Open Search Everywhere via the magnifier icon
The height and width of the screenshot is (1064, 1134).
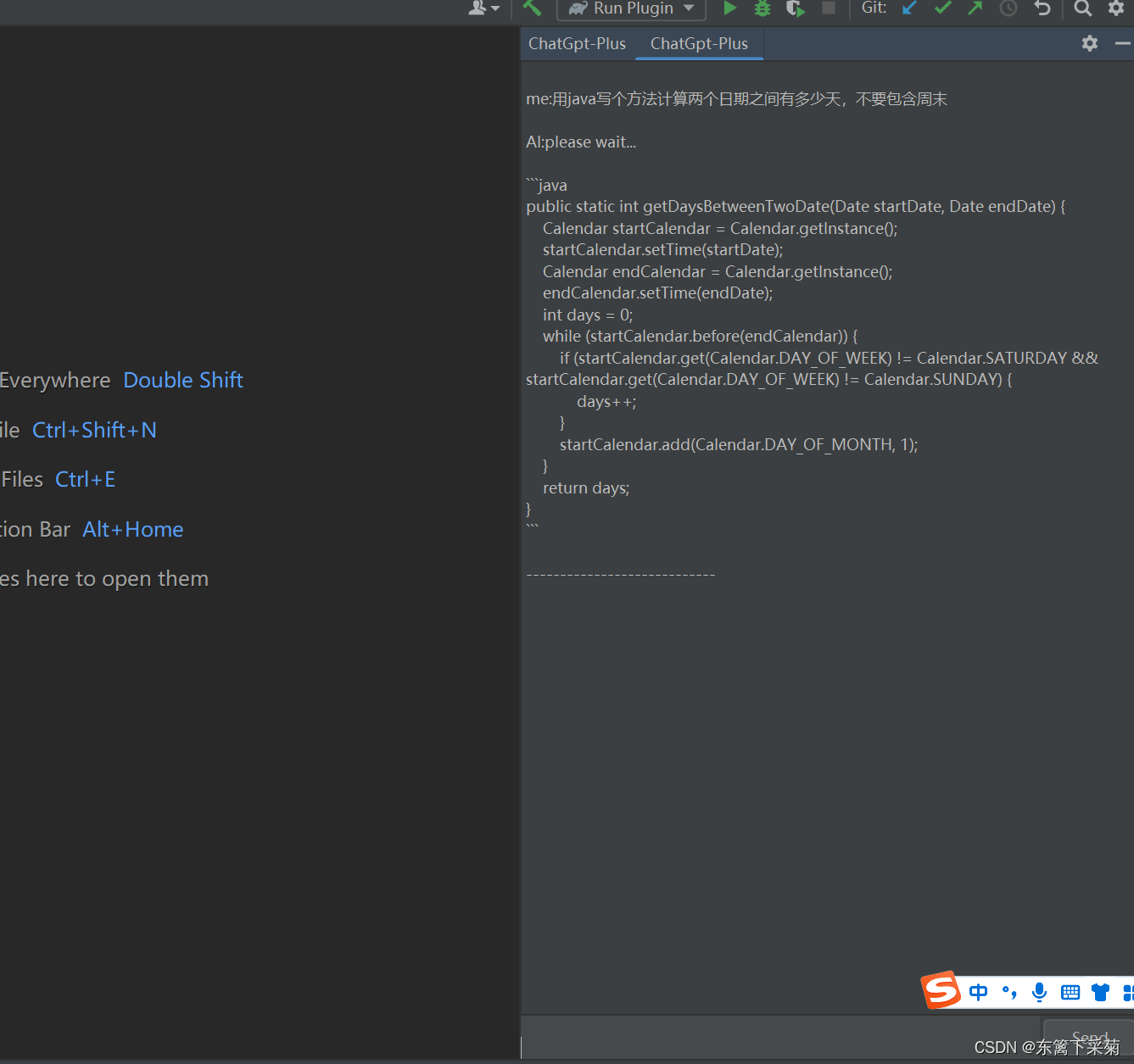pyautogui.click(x=1083, y=8)
